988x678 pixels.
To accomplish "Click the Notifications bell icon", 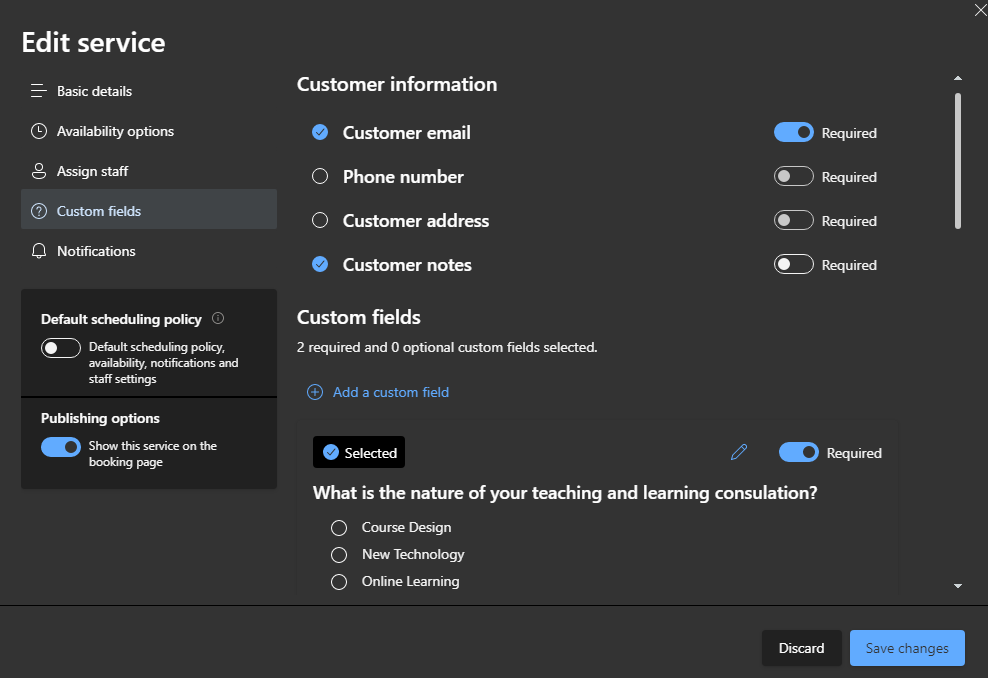I will coord(39,251).
